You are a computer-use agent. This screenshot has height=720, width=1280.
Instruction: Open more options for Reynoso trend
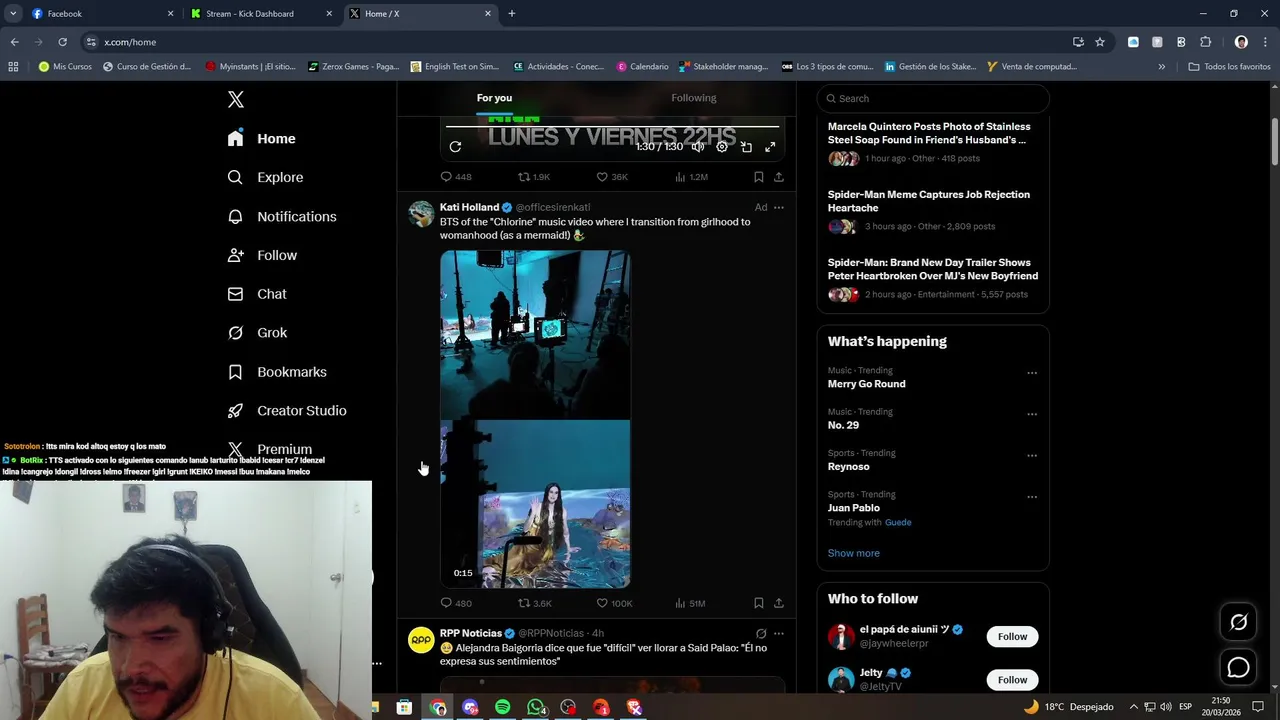tap(1032, 456)
